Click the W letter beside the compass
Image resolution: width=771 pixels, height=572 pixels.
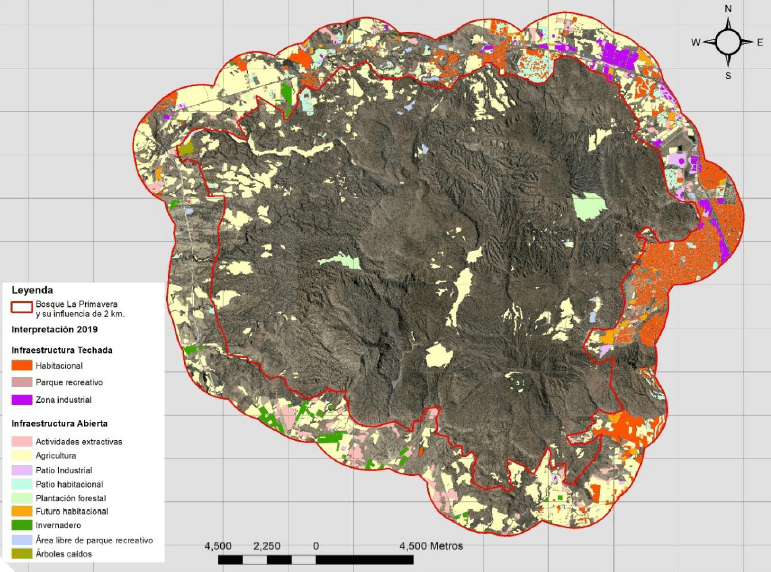(695, 42)
